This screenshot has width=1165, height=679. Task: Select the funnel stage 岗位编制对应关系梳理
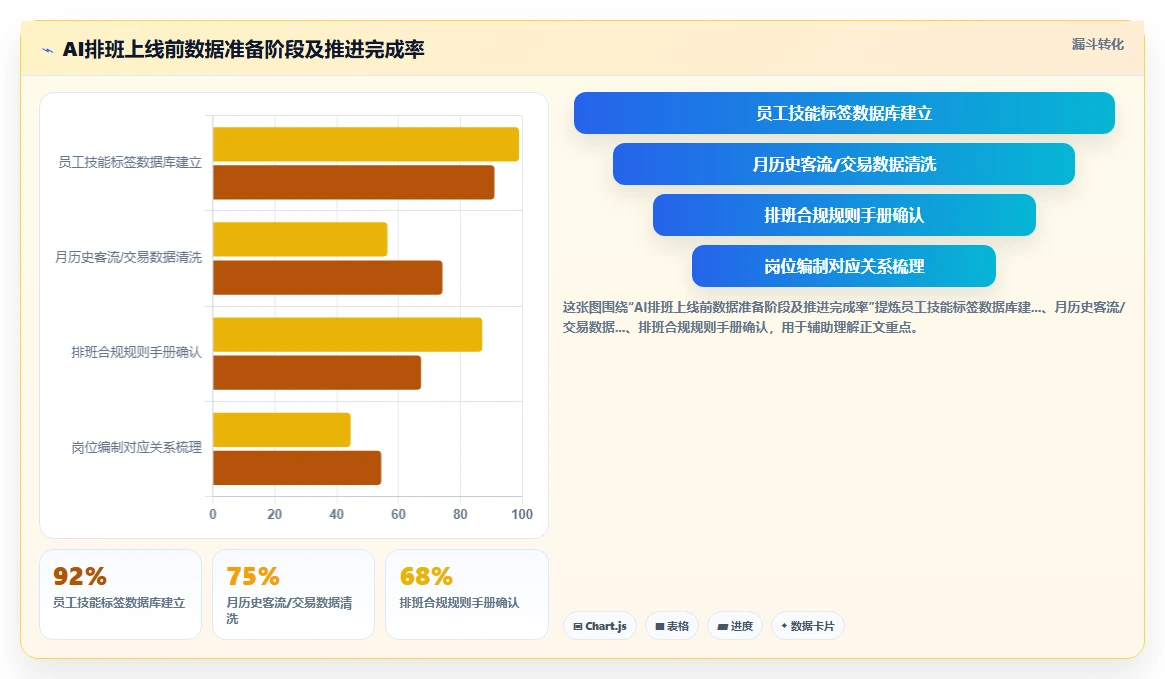coord(844,266)
